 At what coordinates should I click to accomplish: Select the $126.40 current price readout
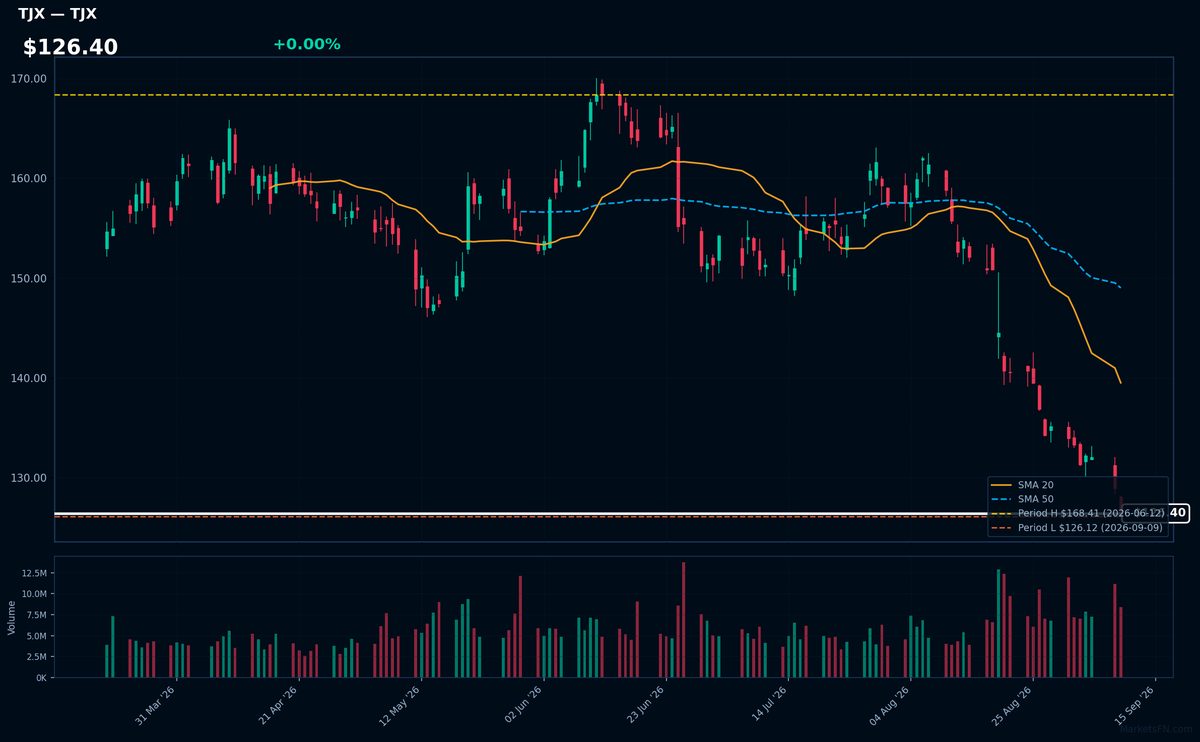tap(70, 47)
